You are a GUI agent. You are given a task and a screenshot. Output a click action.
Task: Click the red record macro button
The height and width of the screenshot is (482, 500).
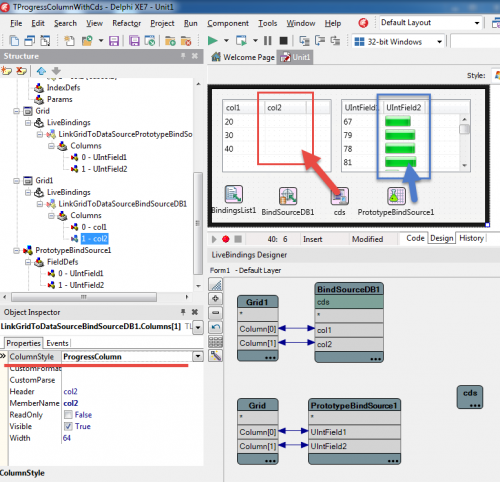click(x=226, y=239)
